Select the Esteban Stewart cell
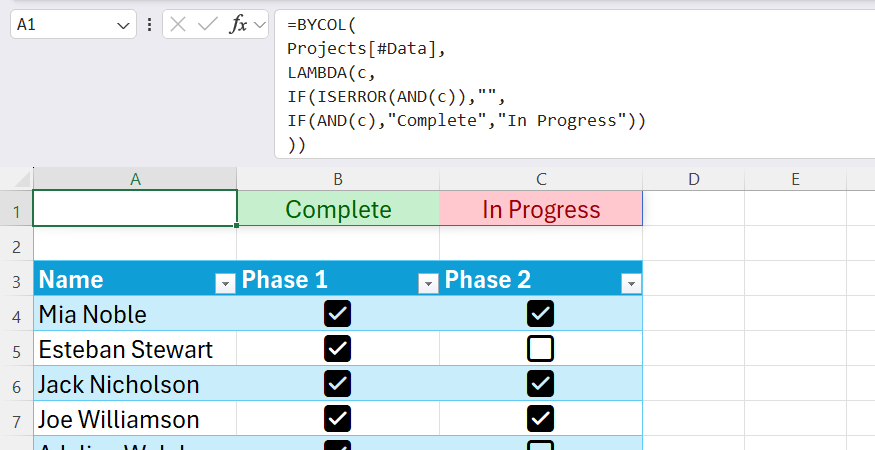The width and height of the screenshot is (875, 450). point(135,348)
